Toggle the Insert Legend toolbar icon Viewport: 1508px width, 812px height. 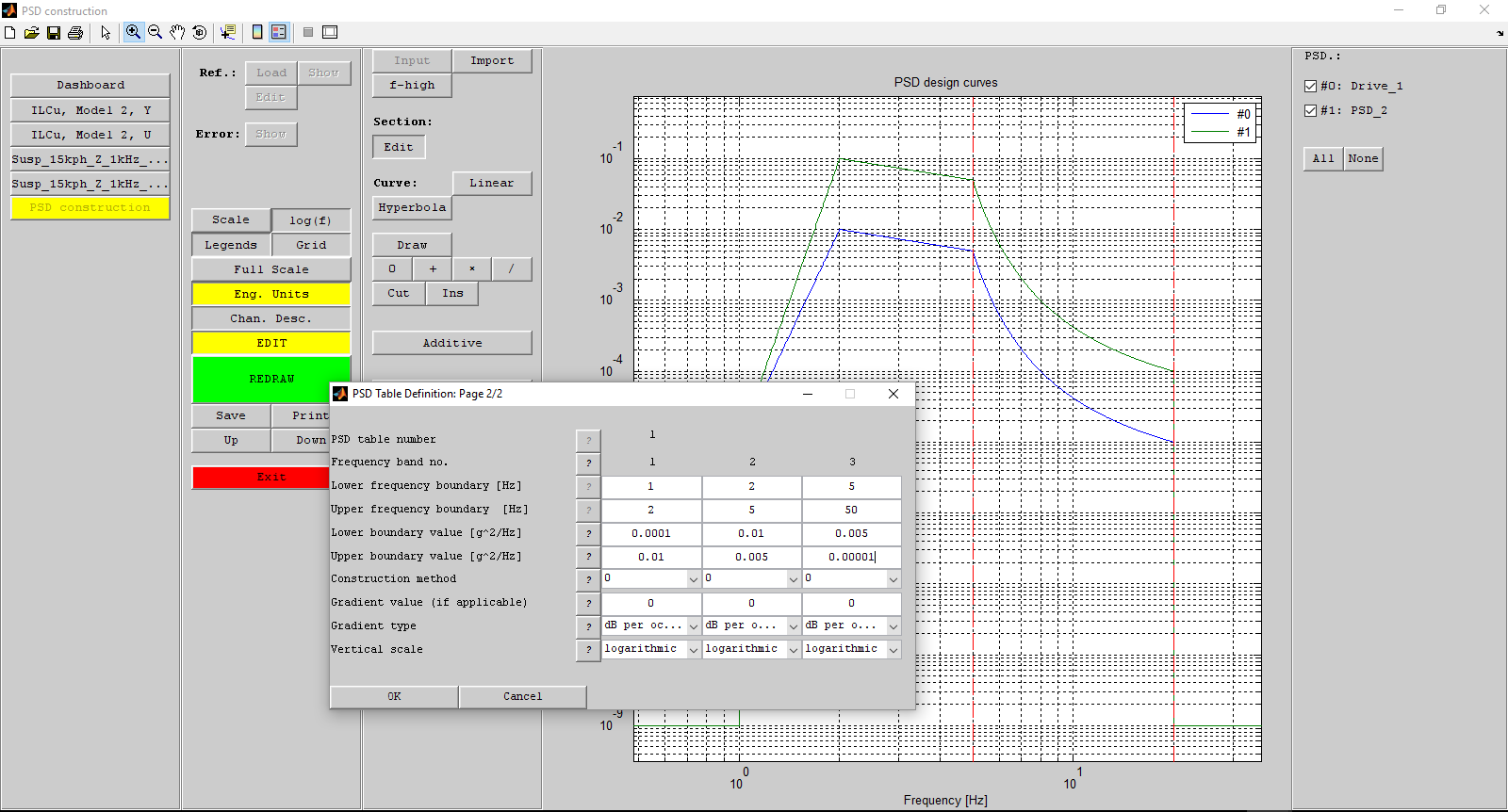tap(279, 32)
